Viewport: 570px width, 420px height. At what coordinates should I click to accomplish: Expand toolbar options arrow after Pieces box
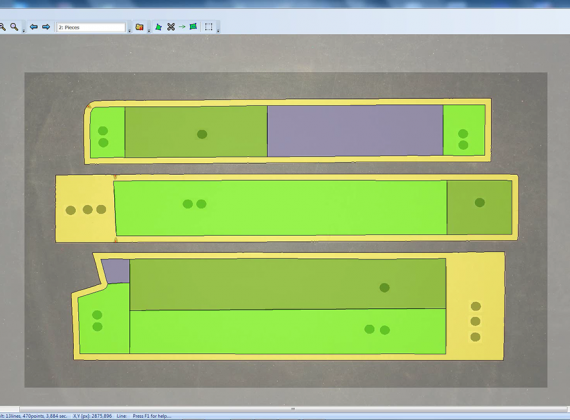tap(129, 31)
